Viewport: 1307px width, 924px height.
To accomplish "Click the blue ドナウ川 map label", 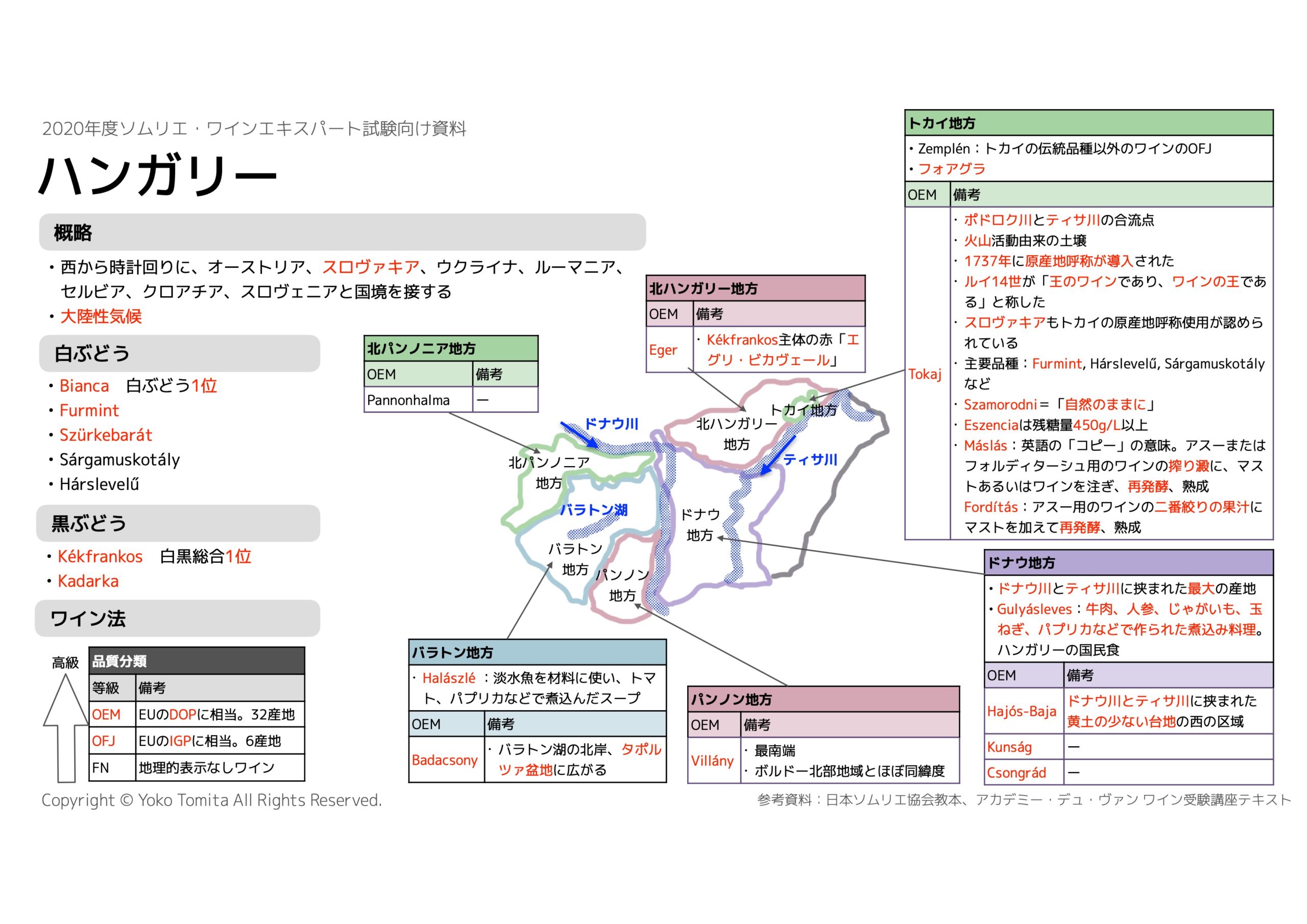I will tap(612, 424).
